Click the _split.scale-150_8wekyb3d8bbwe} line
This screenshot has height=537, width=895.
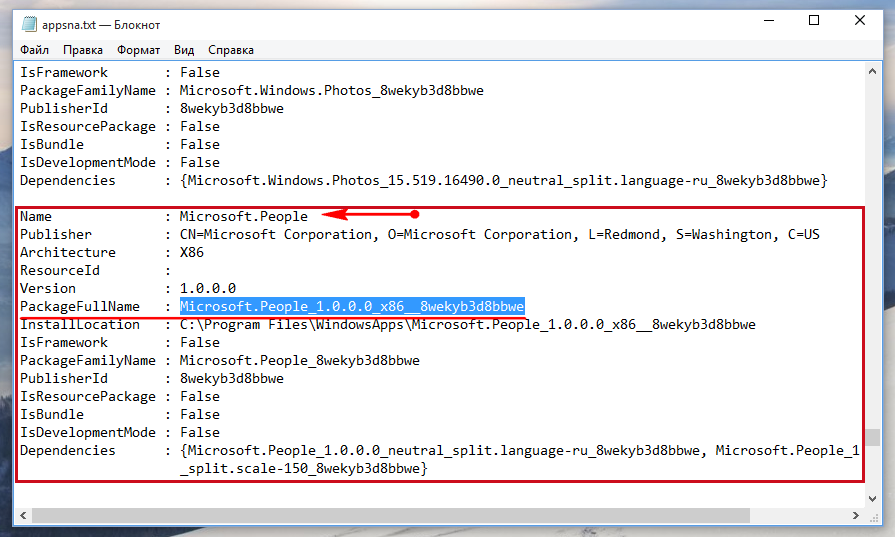point(304,469)
